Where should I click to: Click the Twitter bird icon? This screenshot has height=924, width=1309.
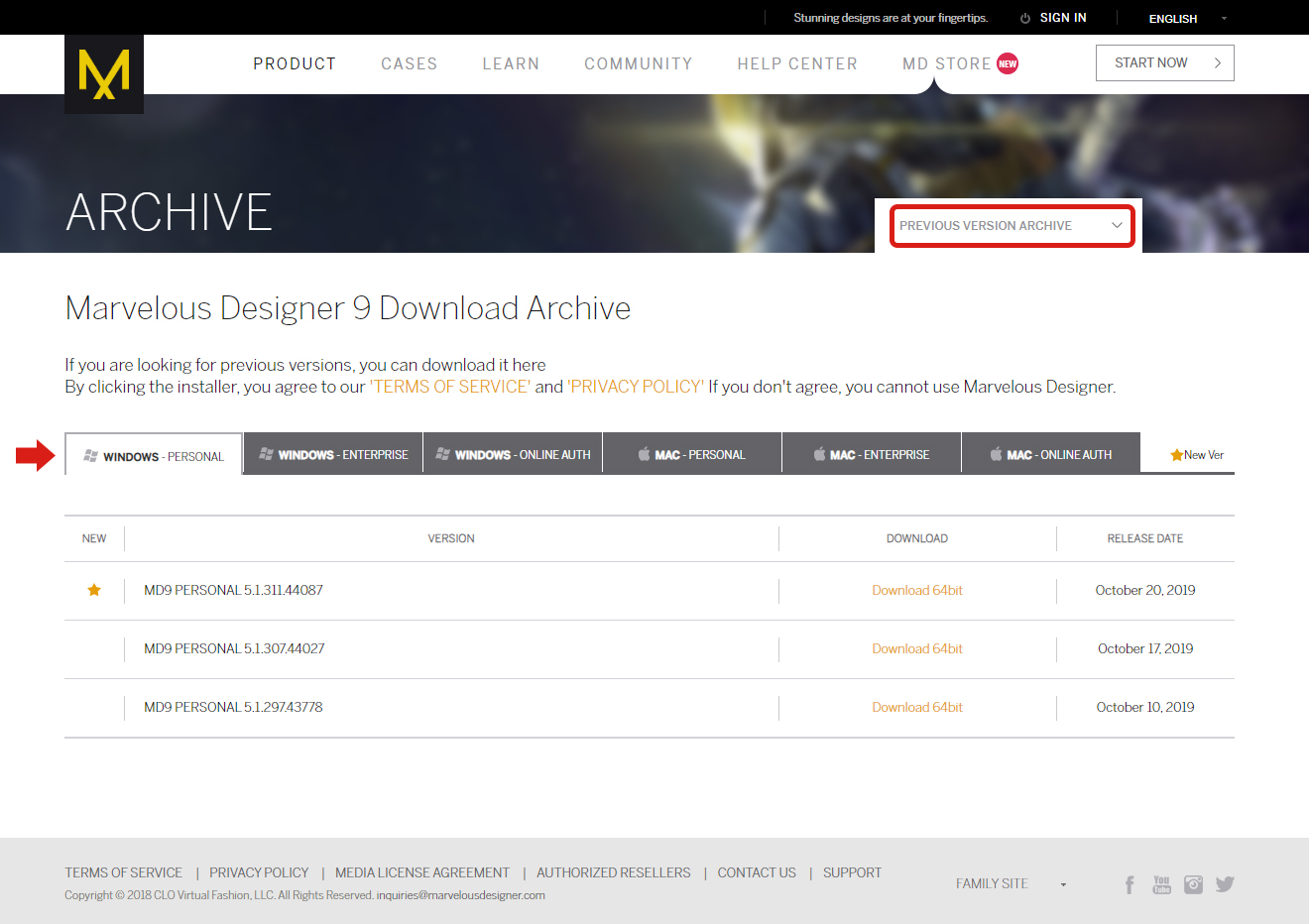(1225, 884)
